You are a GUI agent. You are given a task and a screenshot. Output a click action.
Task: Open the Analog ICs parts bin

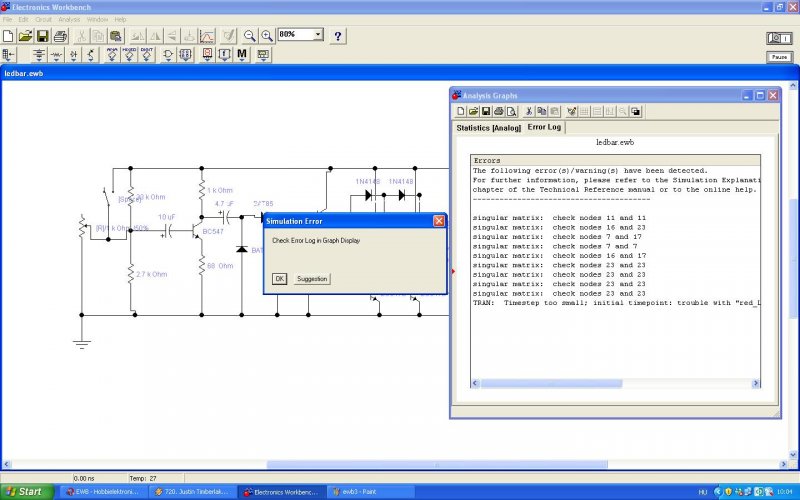pos(112,55)
